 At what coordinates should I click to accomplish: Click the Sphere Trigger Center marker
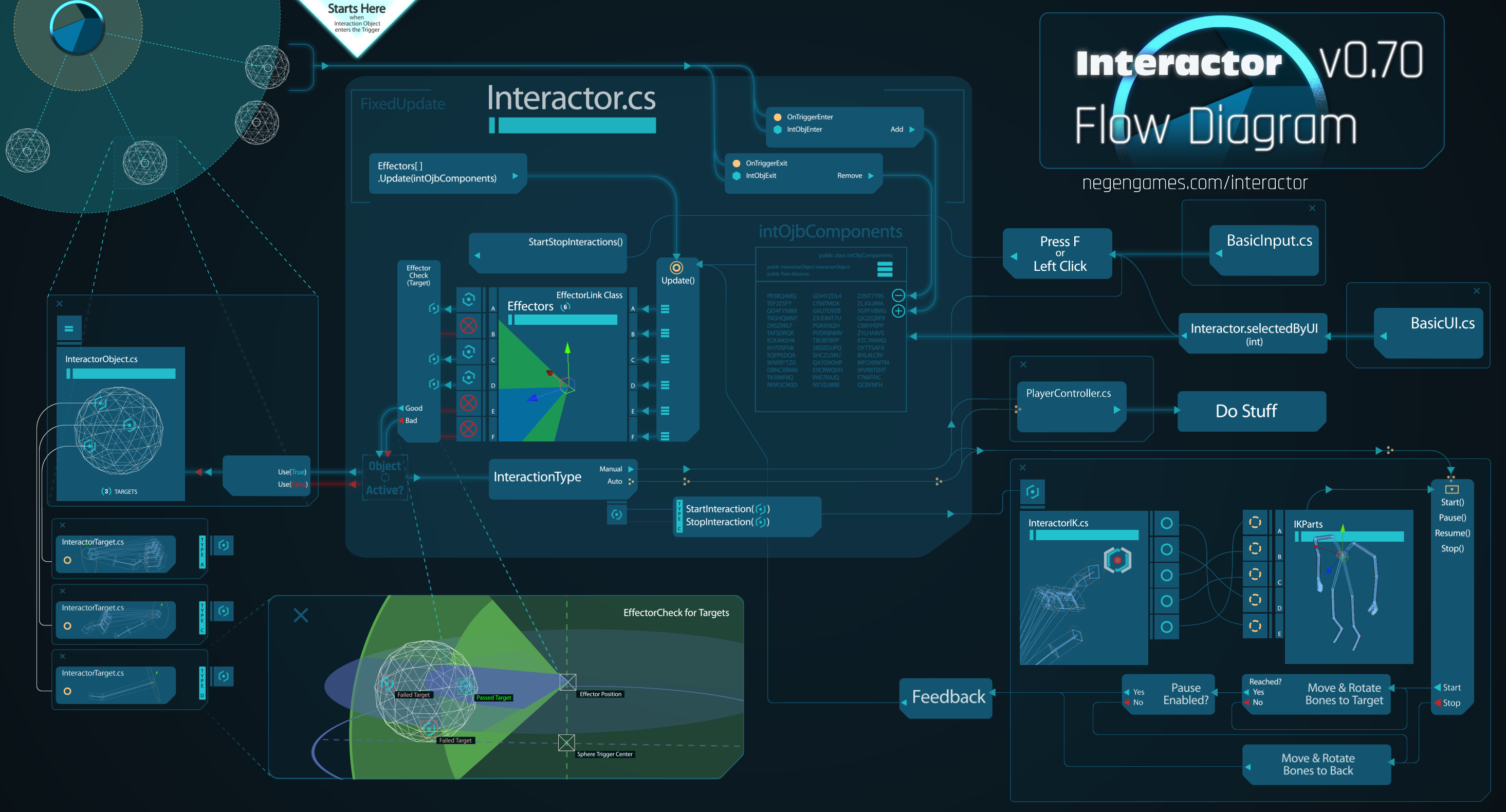(x=566, y=744)
